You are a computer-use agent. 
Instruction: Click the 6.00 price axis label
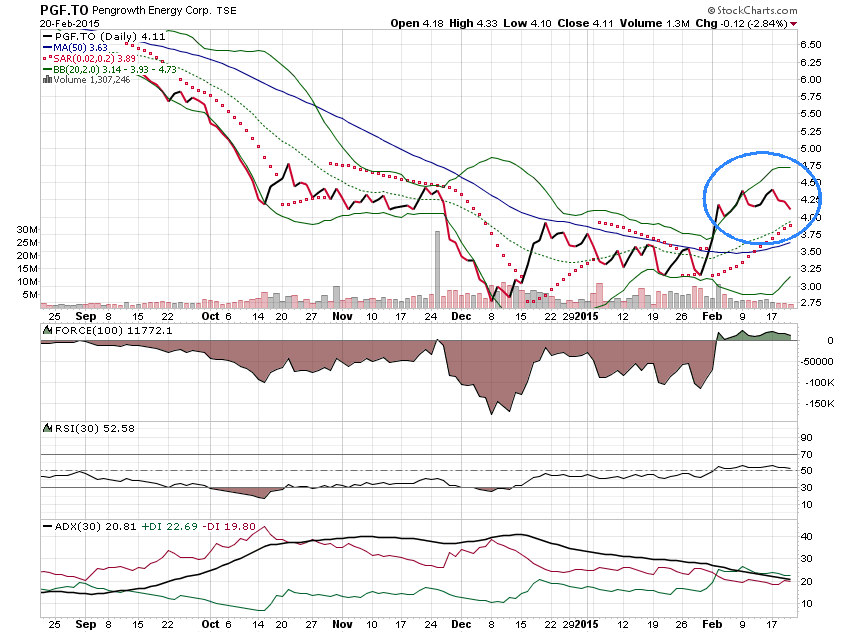(x=811, y=79)
